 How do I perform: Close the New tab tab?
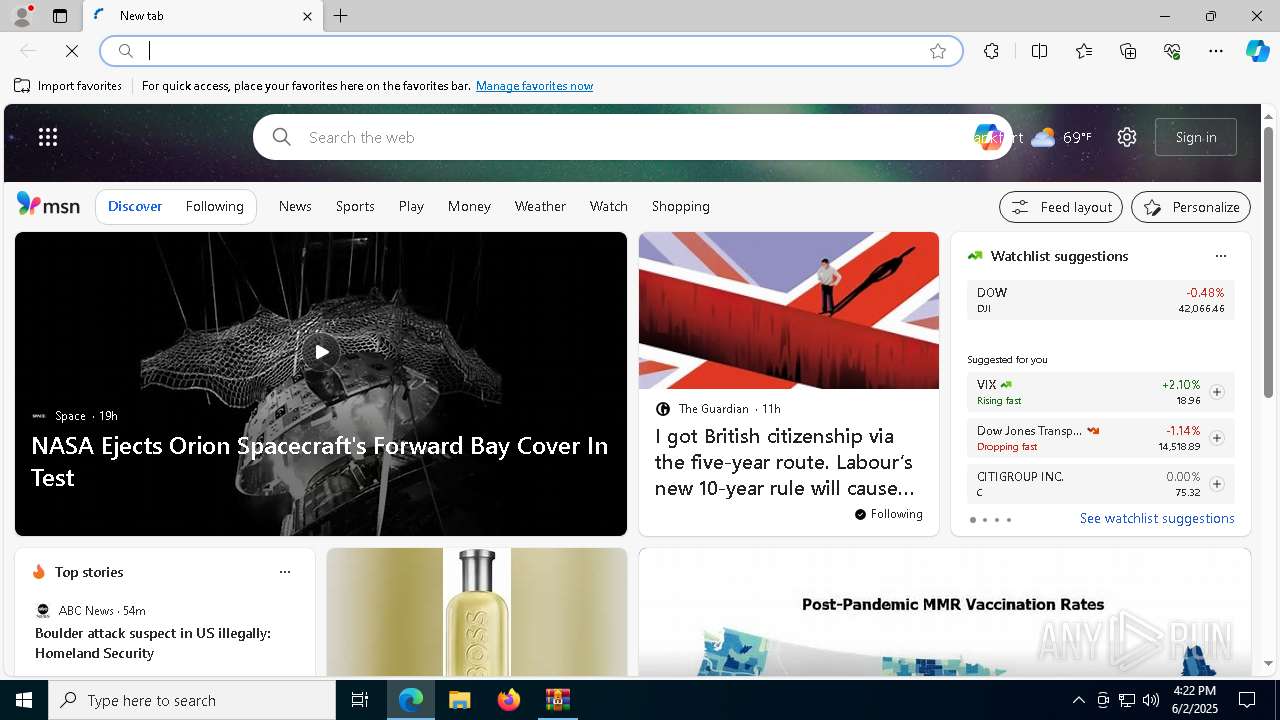pos(307,16)
